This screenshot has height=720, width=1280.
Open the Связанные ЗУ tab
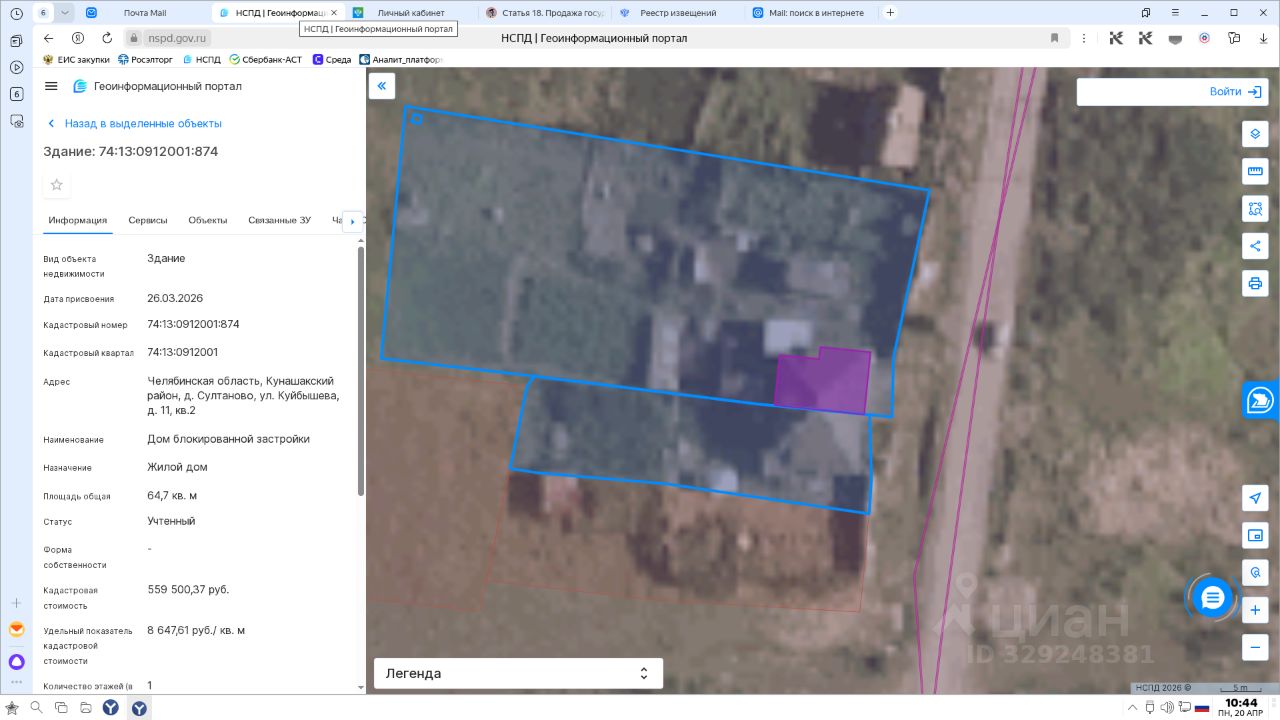pyautogui.click(x=279, y=220)
